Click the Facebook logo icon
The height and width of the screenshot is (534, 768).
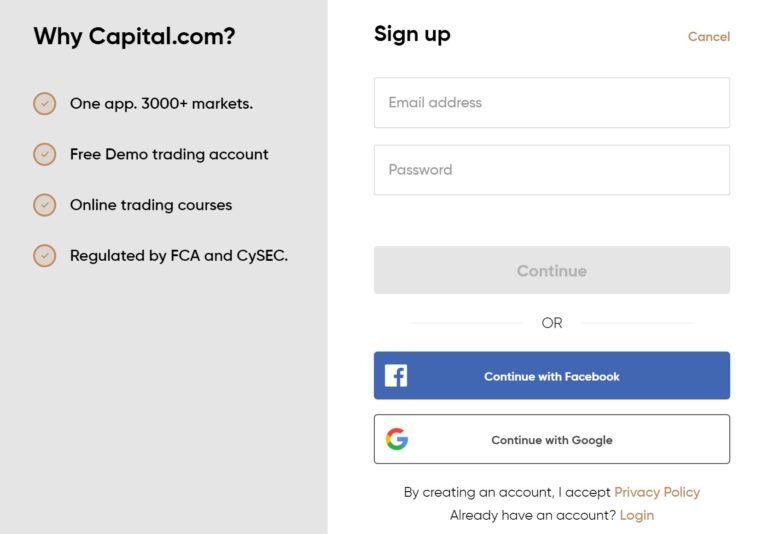pyautogui.click(x=396, y=376)
